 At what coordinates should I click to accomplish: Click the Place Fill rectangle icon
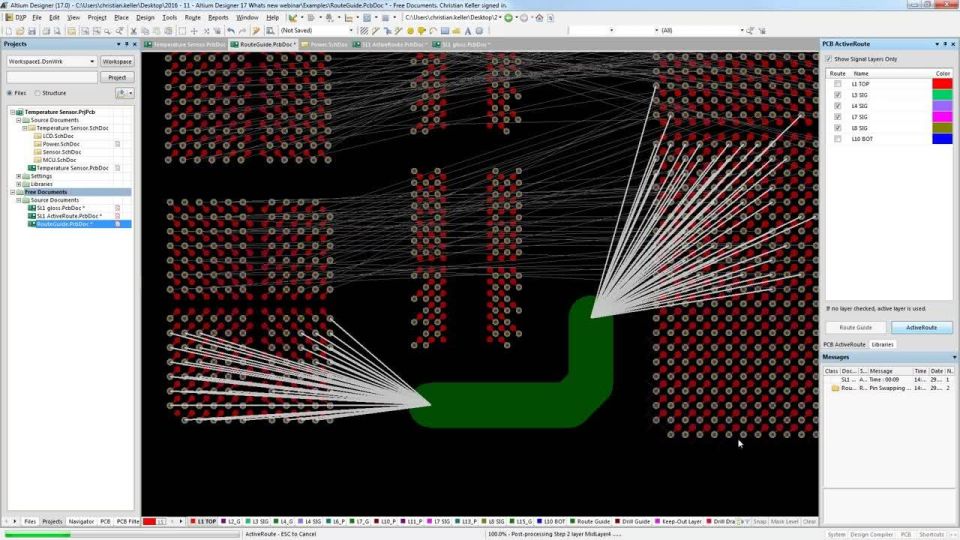(445, 31)
